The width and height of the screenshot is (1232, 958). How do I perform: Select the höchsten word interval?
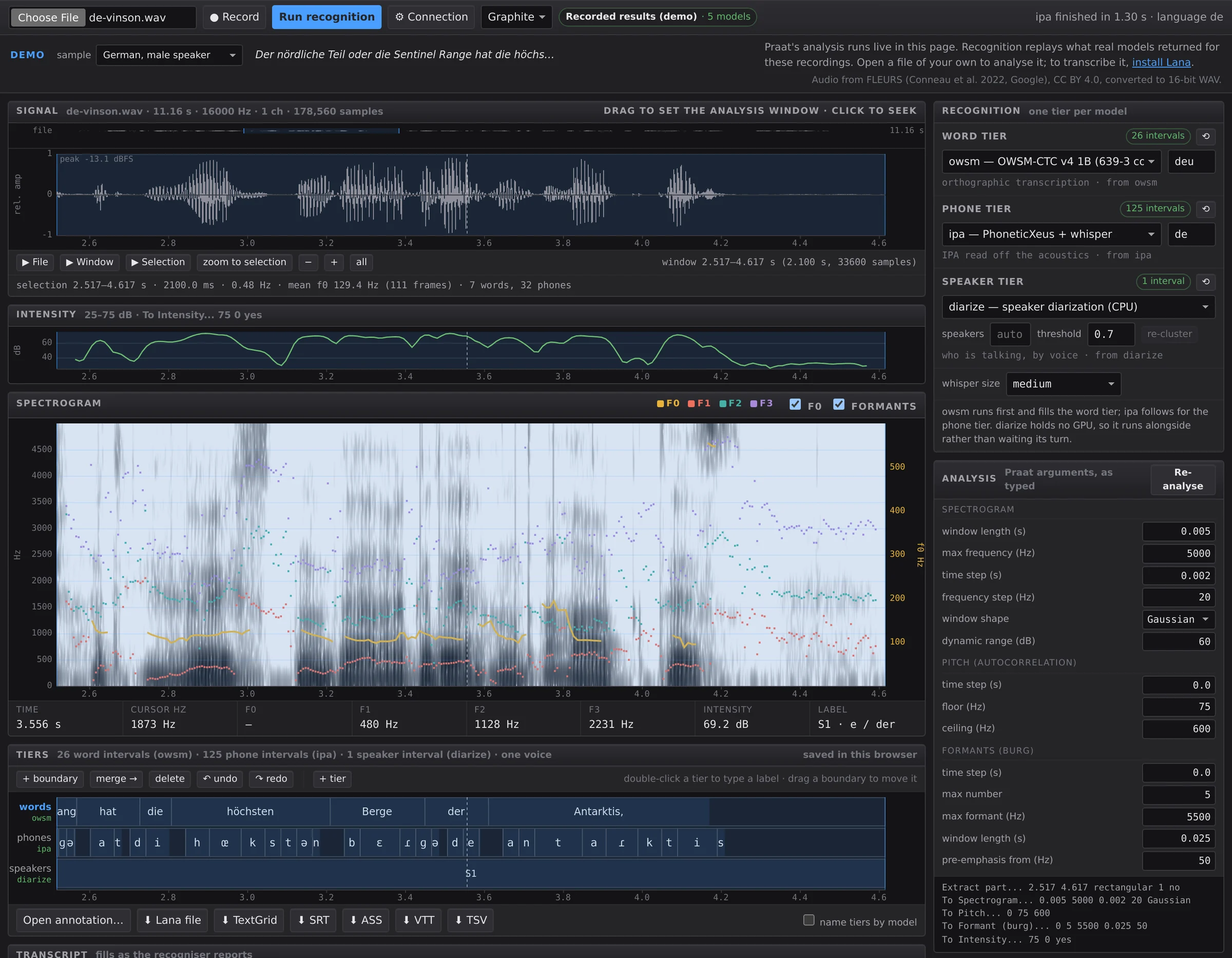click(251, 811)
